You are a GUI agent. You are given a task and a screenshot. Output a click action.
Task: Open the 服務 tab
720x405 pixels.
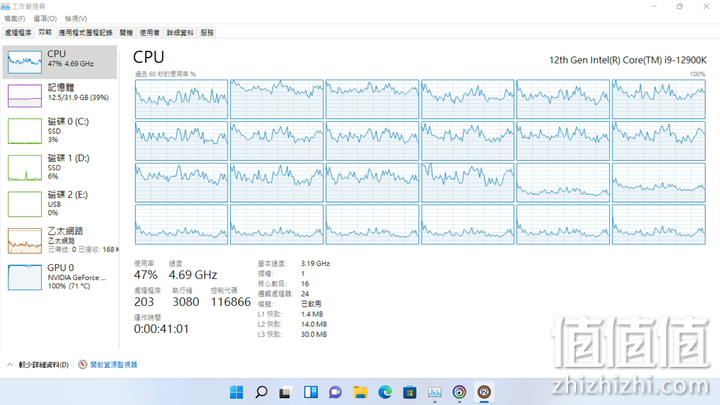tap(207, 33)
